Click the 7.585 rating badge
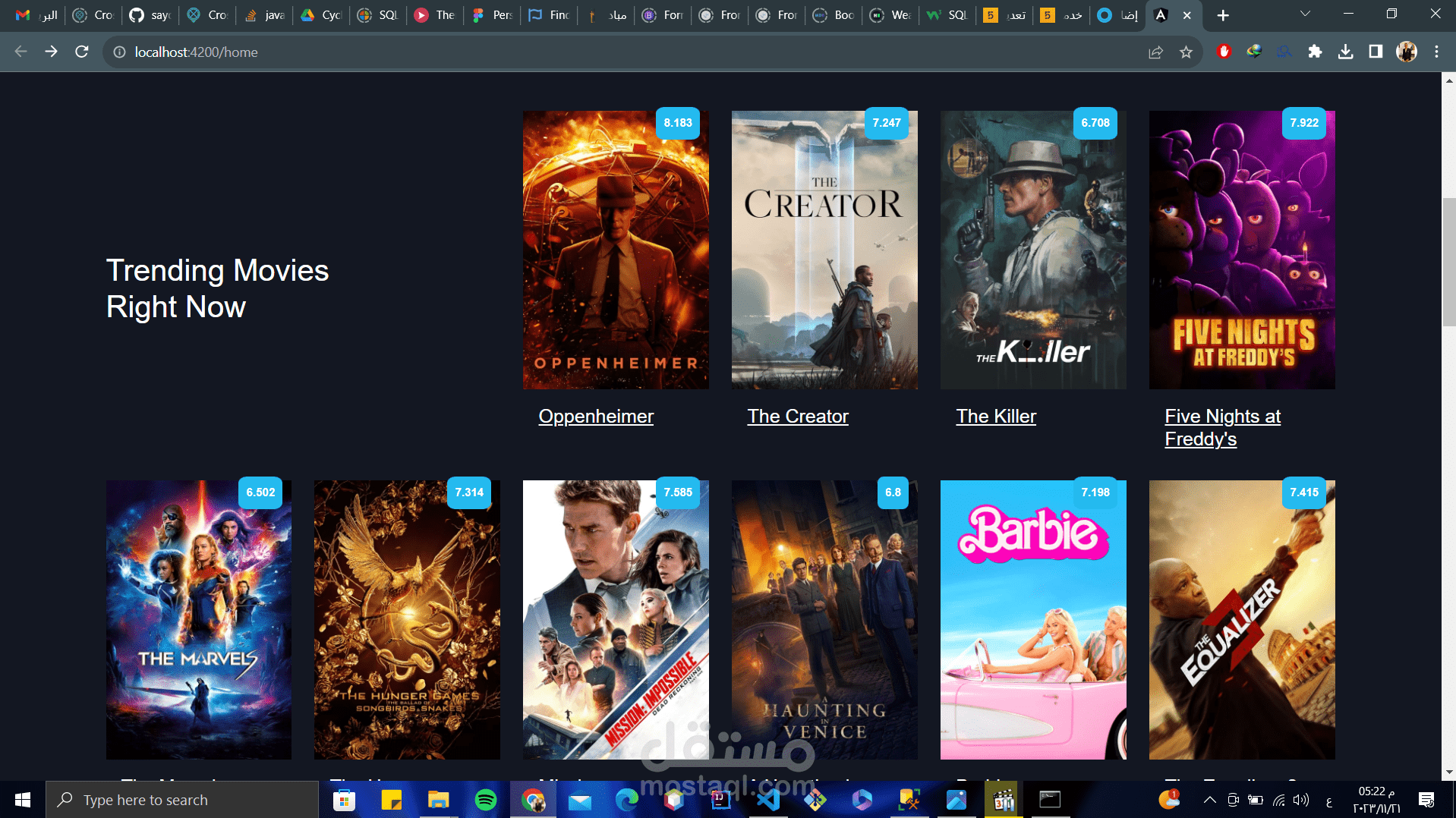The width and height of the screenshot is (1456, 818). click(x=678, y=492)
